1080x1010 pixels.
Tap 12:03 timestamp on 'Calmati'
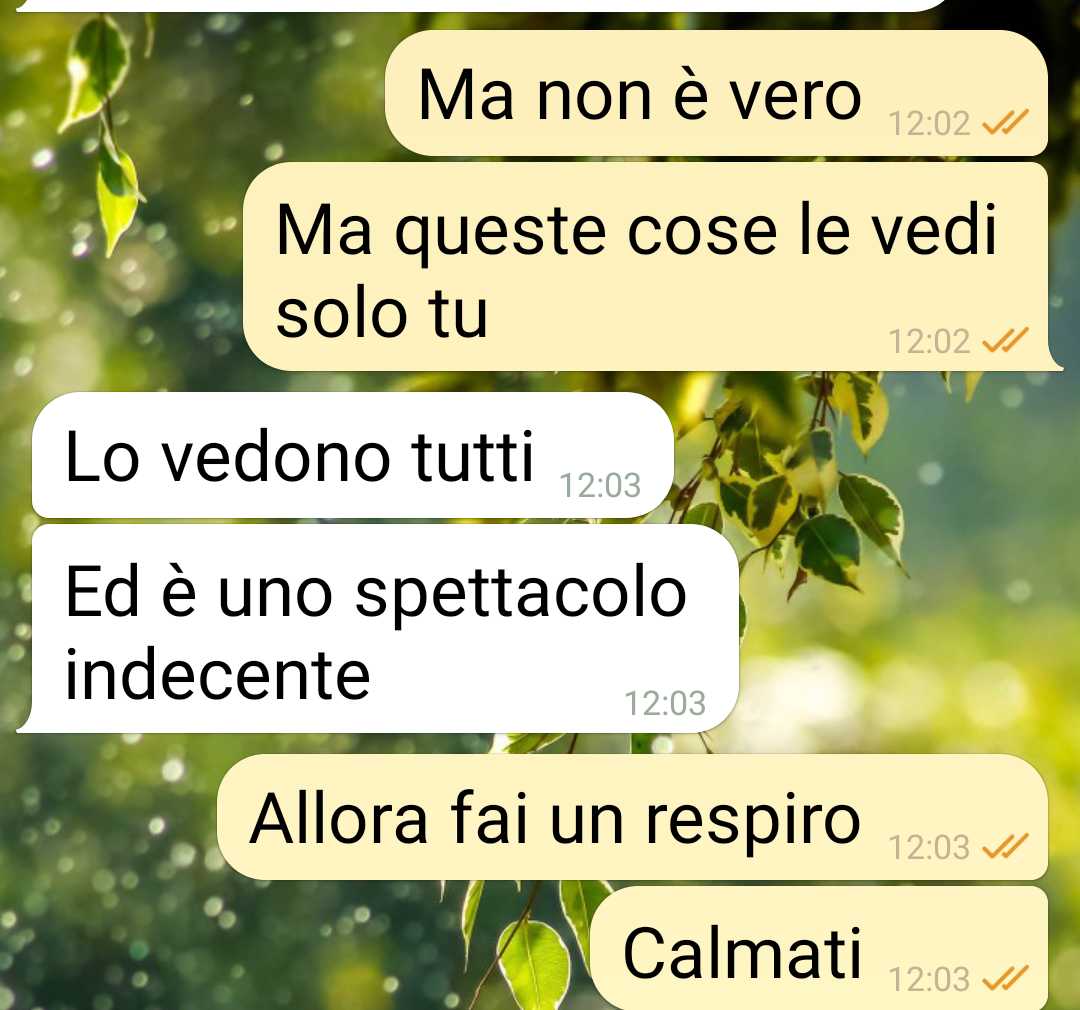point(929,980)
